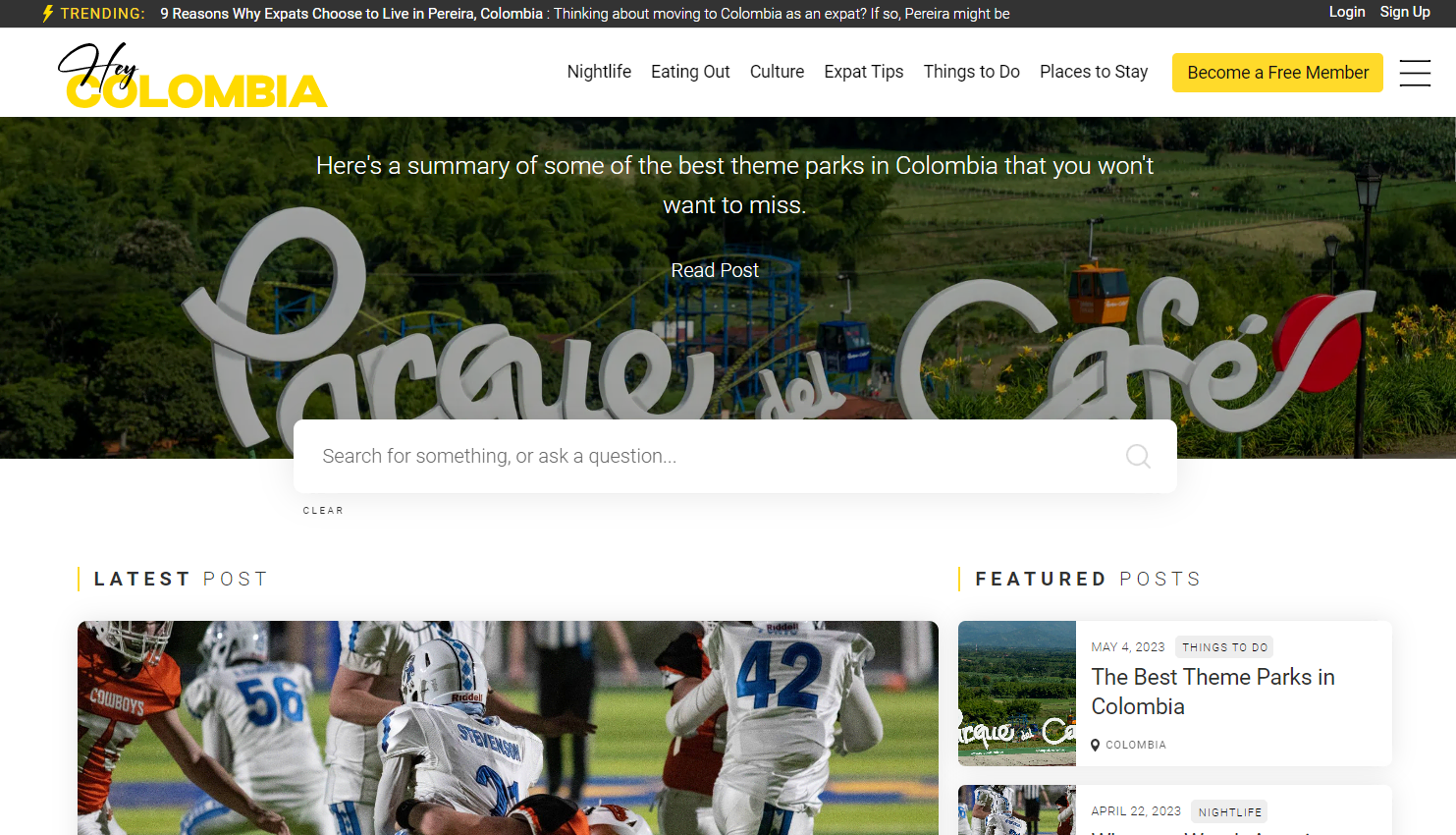Click the search magnifier icon
Viewport: 1456px width, 835px height.
[1138, 456]
